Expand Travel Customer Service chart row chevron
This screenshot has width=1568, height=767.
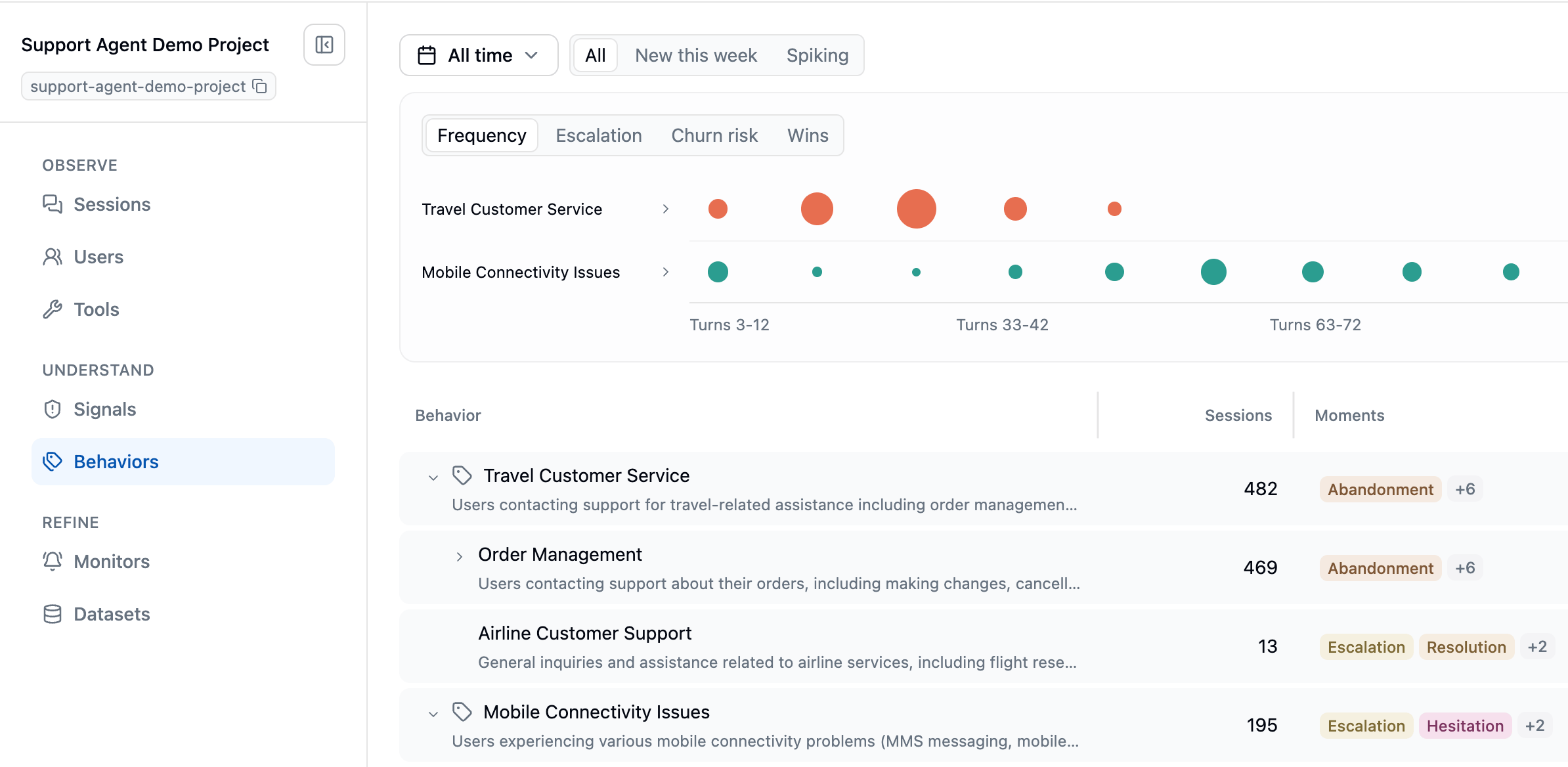click(x=666, y=209)
